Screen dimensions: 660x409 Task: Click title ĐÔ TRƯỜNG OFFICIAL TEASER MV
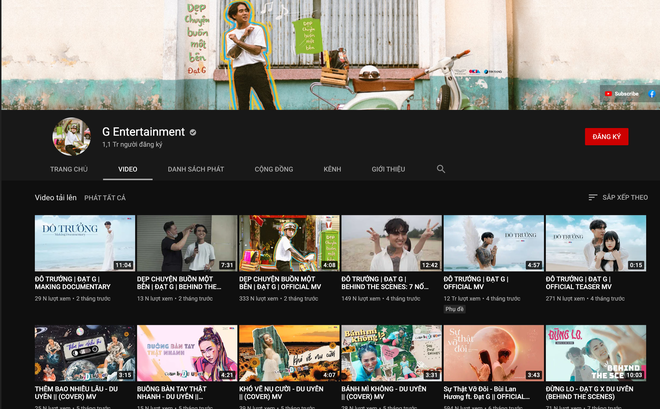[579, 283]
